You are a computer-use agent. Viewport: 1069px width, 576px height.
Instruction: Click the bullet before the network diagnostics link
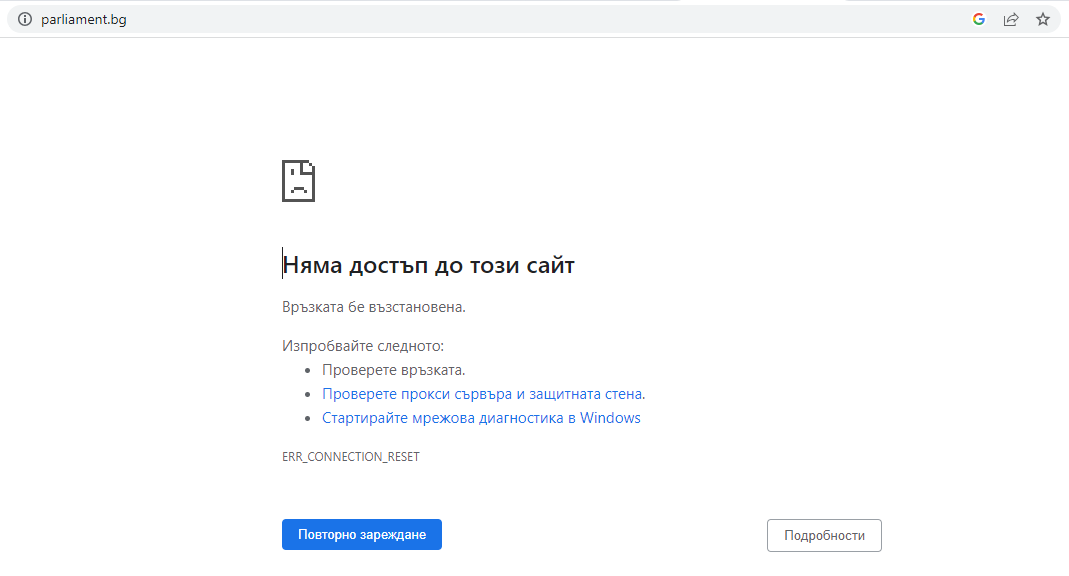(x=307, y=419)
